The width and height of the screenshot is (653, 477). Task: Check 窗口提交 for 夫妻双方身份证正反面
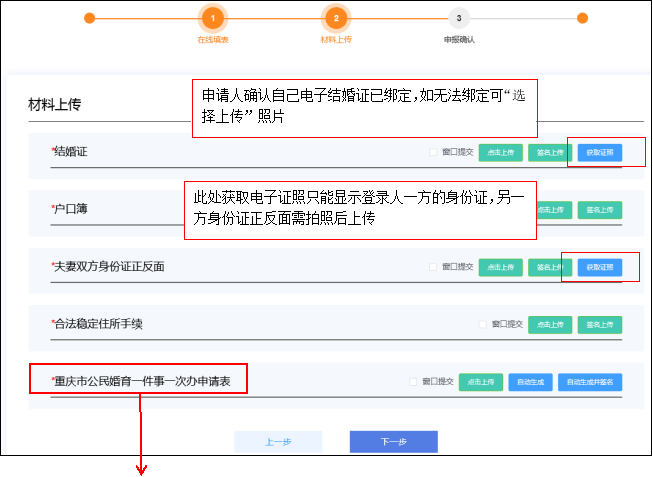(433, 267)
